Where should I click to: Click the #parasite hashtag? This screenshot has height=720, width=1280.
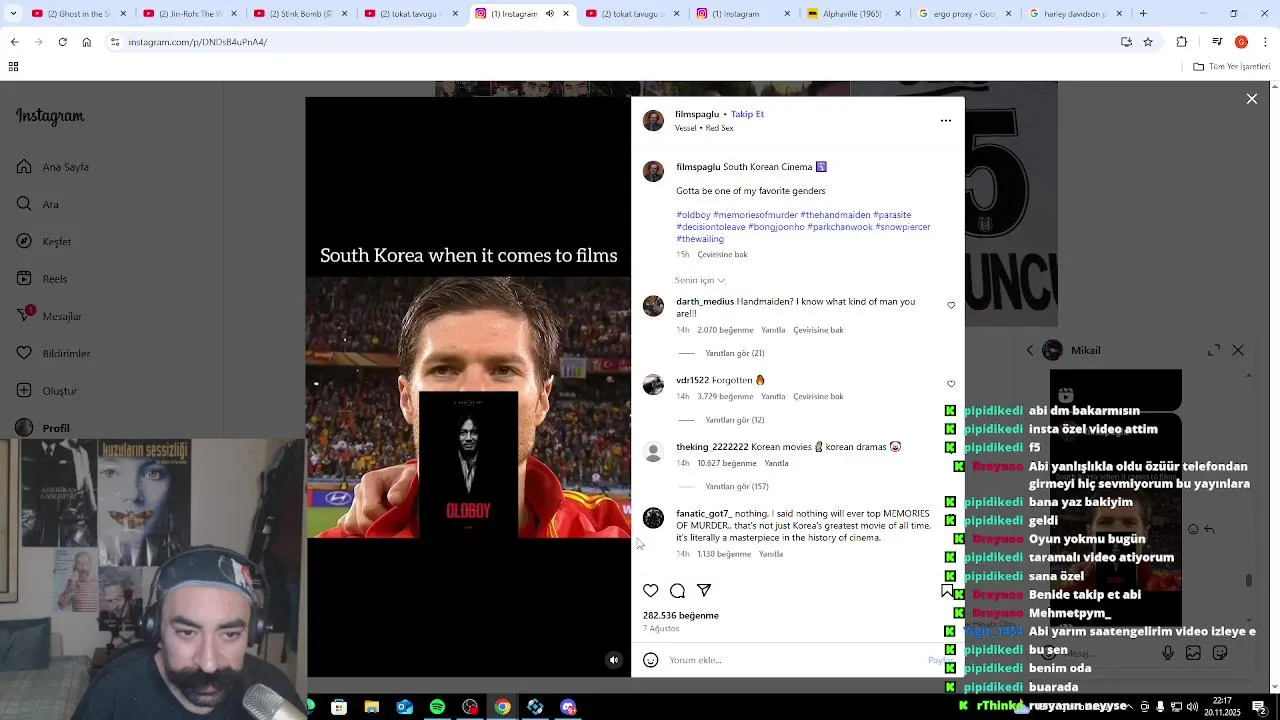tap(892, 215)
